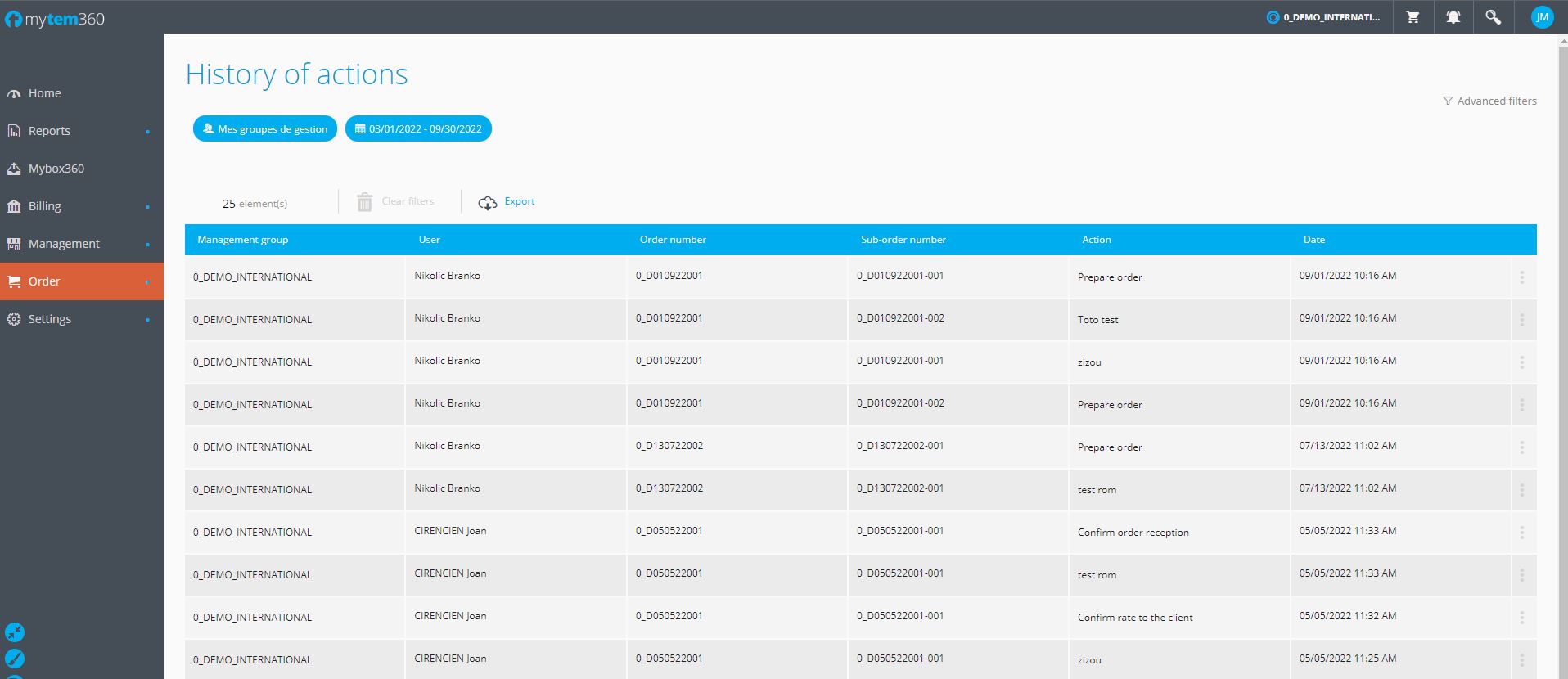1568x679 pixels.
Task: Sort by Action column header
Action: coord(1097,240)
